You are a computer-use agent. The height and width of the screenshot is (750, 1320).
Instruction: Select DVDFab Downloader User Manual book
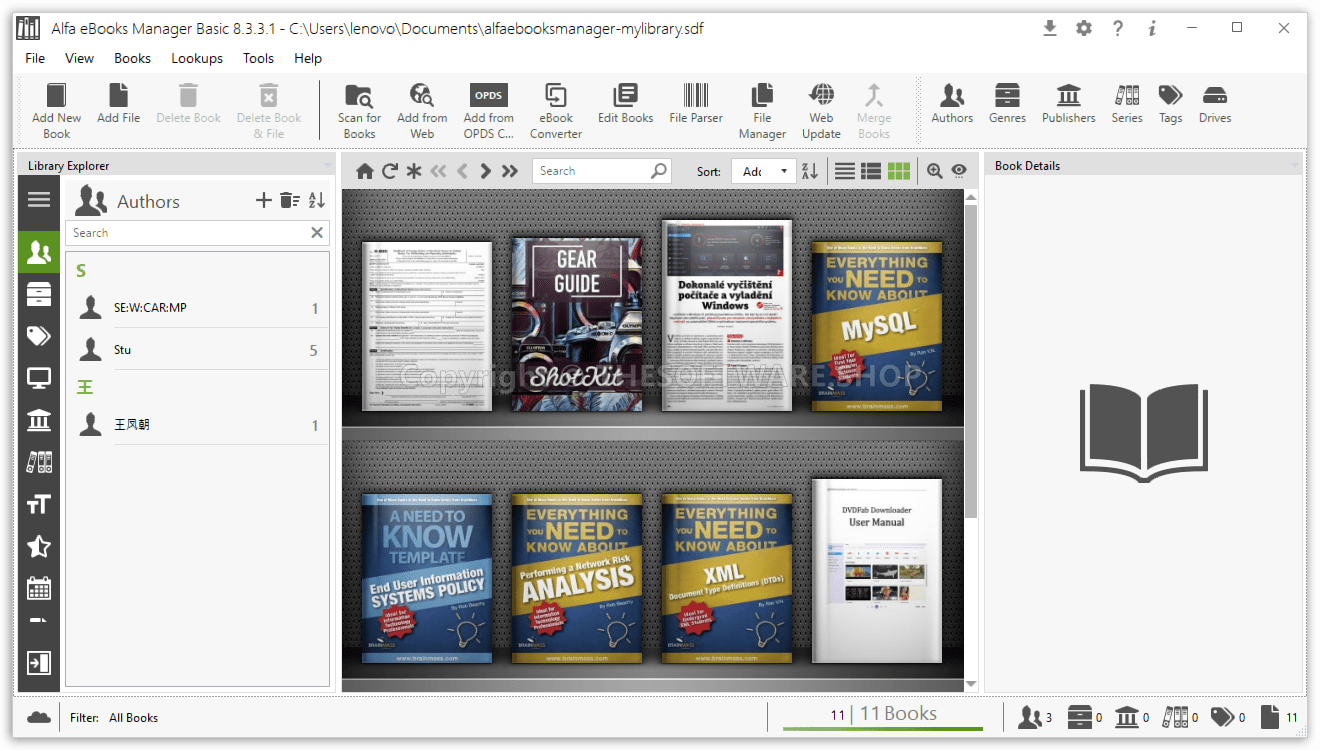[877, 570]
